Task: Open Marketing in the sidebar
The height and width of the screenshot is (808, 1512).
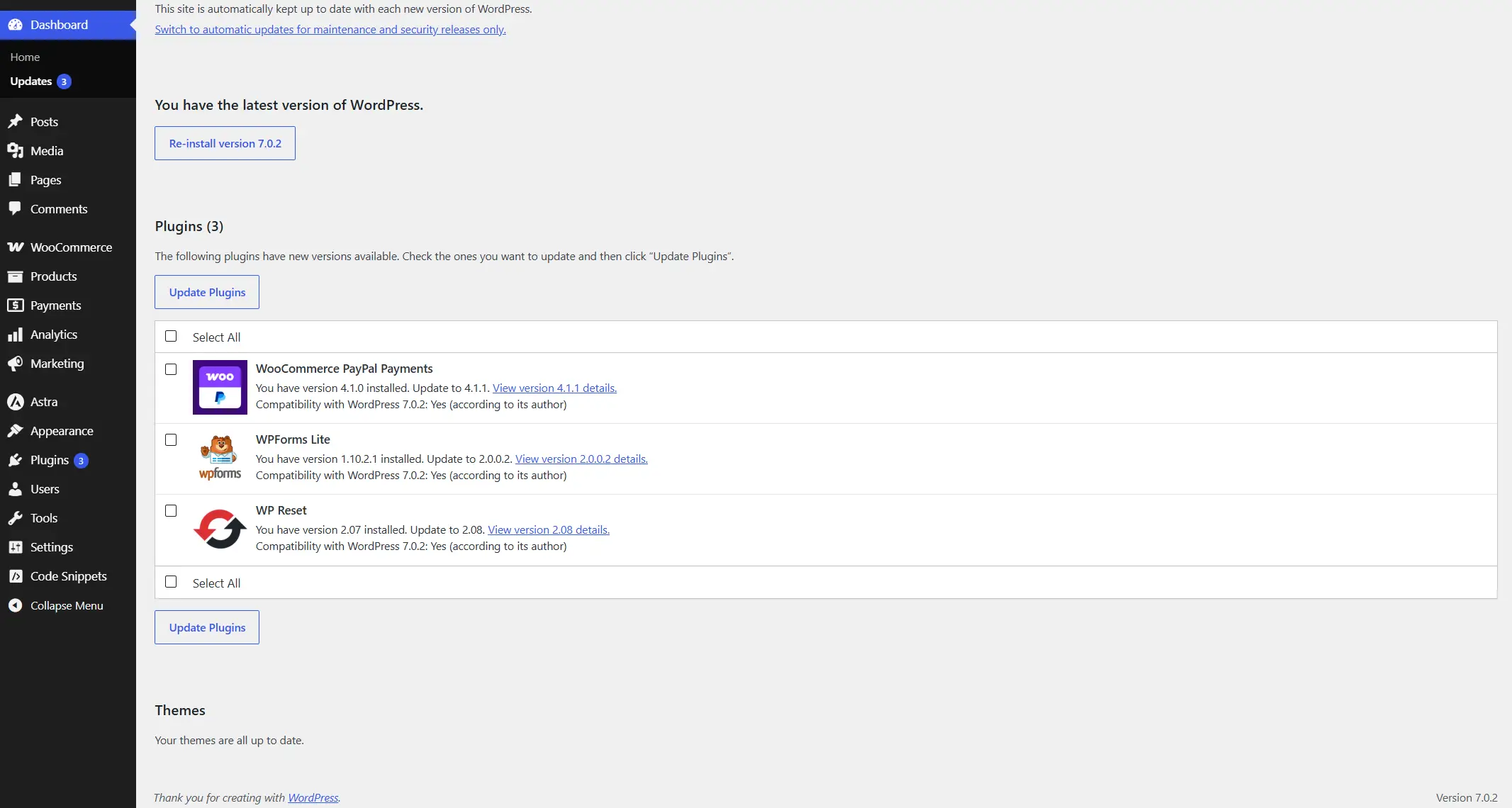Action: (57, 364)
